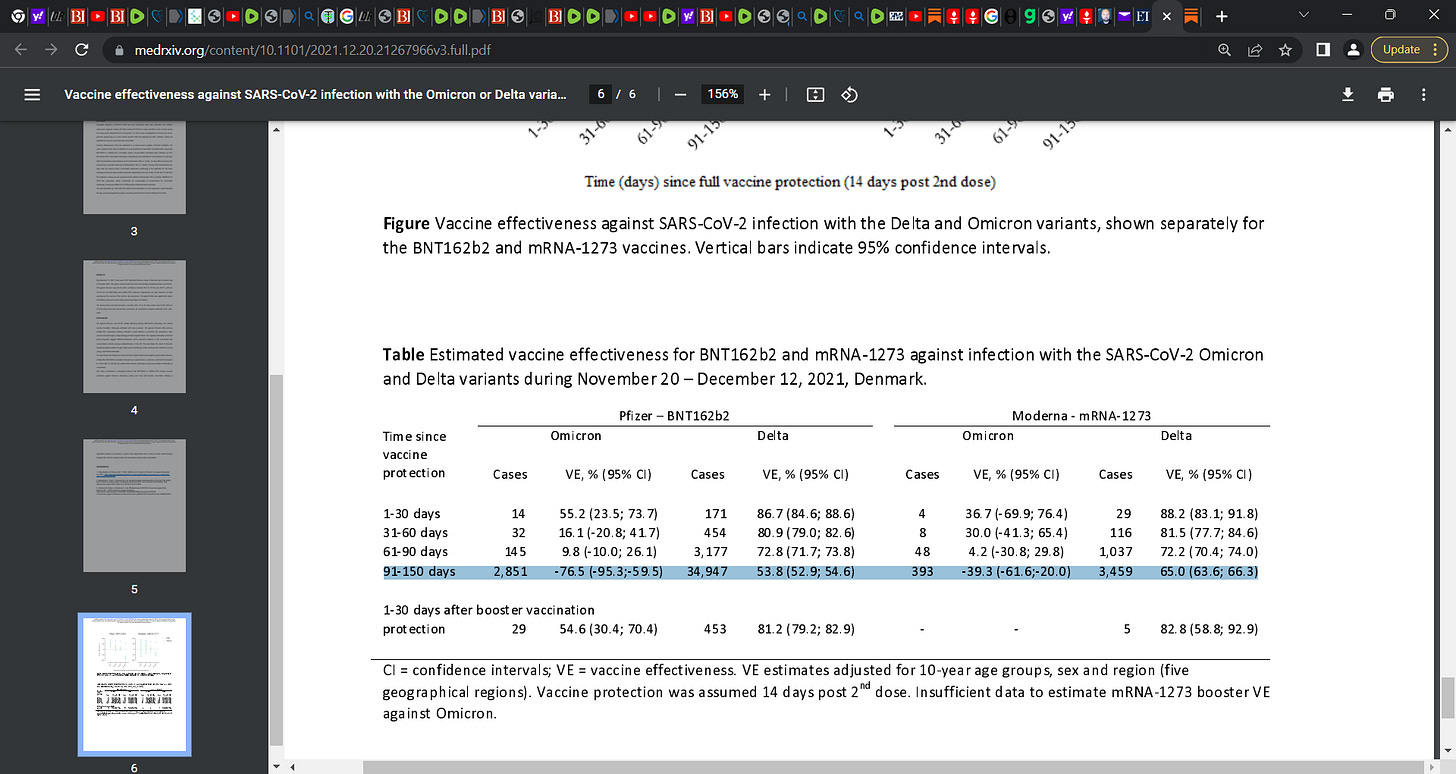This screenshot has width=1456, height=774.
Task: Download the PDF file
Action: (1348, 94)
